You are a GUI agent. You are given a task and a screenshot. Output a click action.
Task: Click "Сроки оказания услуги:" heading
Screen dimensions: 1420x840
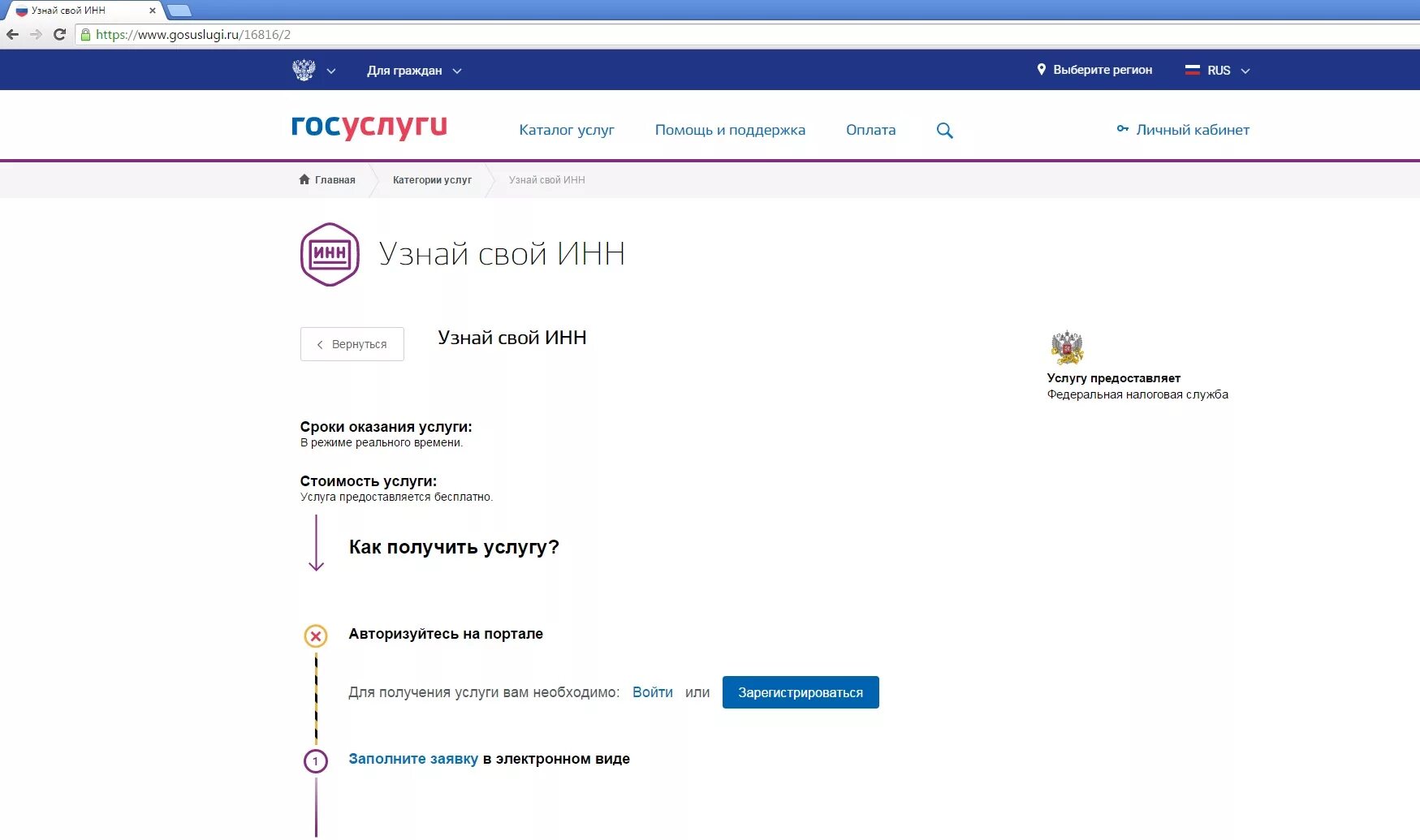386,427
